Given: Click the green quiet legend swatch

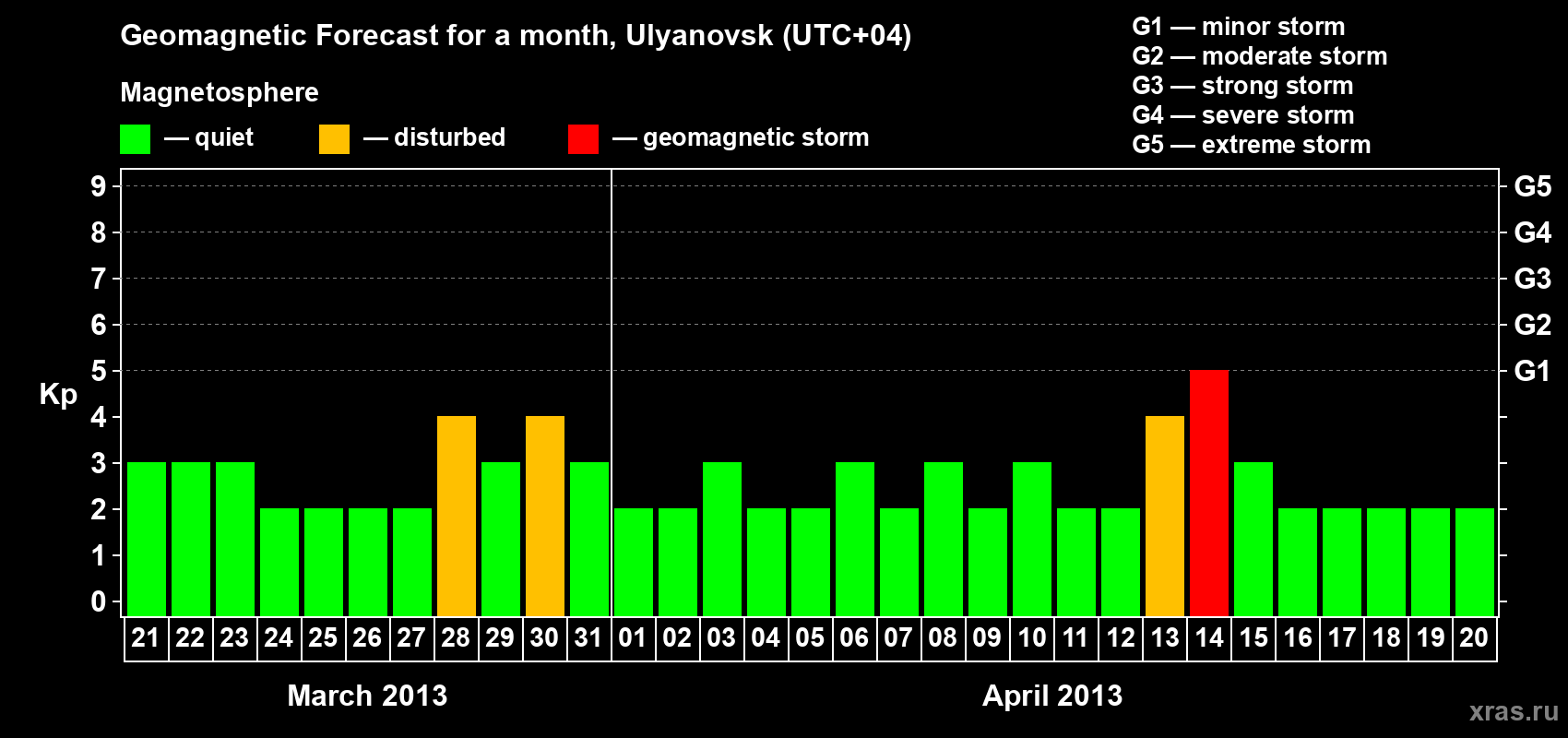Looking at the screenshot, I should click(135, 139).
